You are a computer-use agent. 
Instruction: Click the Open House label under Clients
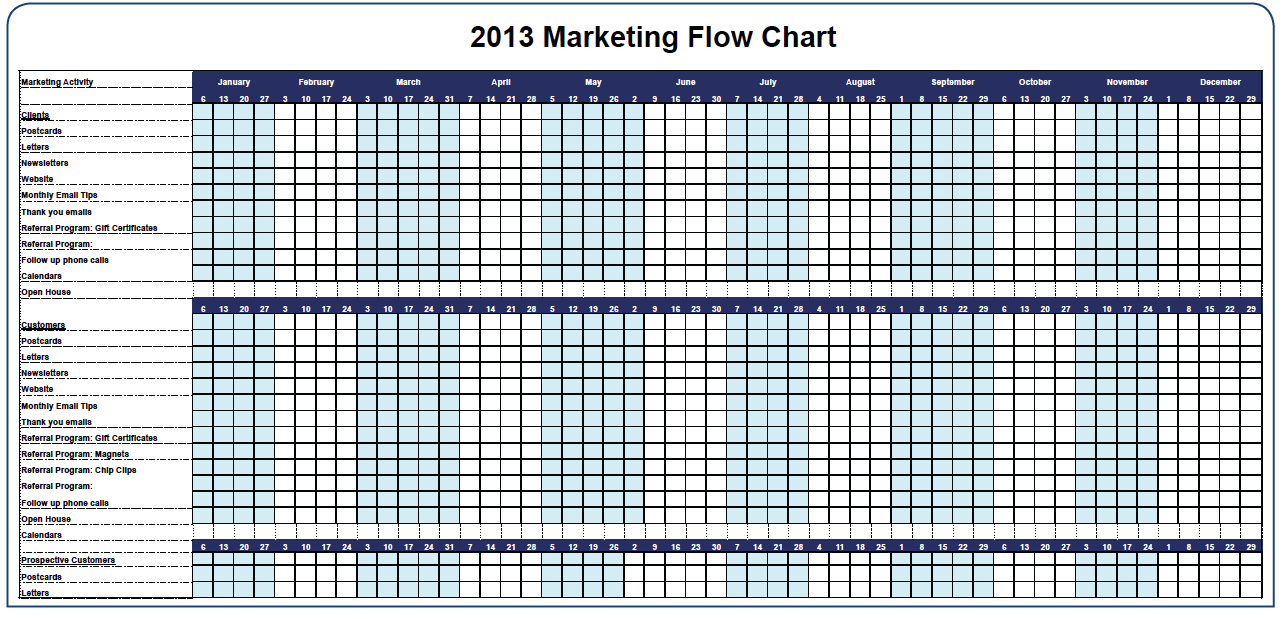tap(46, 292)
